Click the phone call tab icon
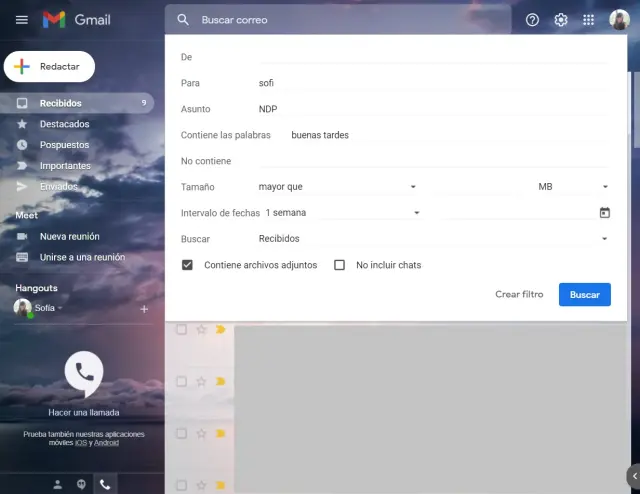This screenshot has height=494, width=640. click(x=105, y=484)
